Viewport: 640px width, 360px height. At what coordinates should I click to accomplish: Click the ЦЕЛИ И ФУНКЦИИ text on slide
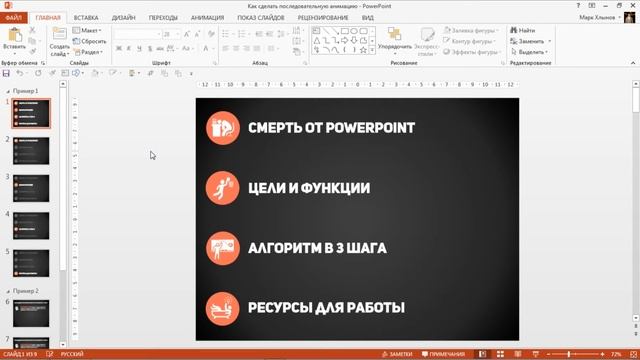click(309, 188)
